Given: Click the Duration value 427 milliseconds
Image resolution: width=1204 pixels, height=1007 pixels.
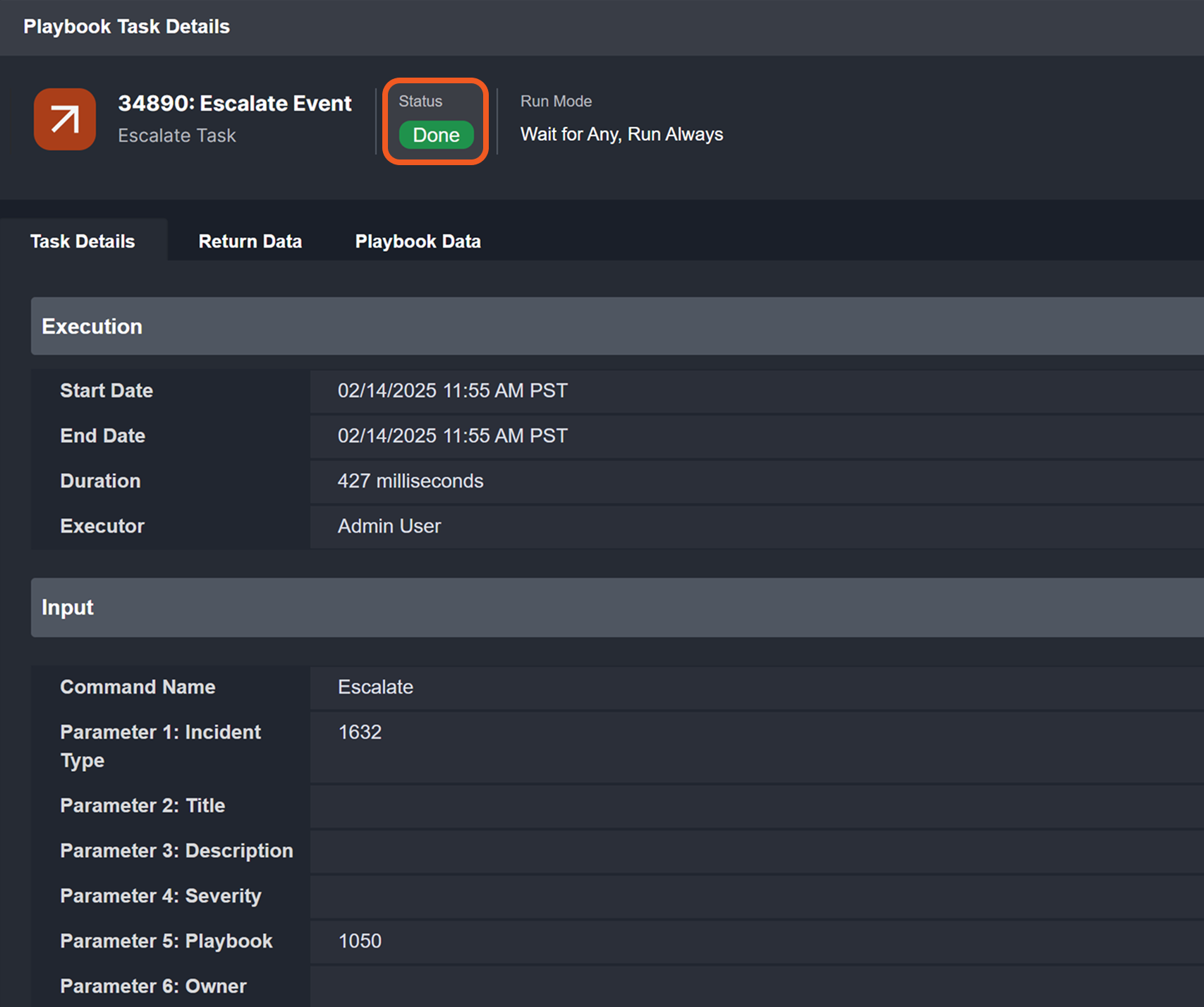Looking at the screenshot, I should 410,481.
